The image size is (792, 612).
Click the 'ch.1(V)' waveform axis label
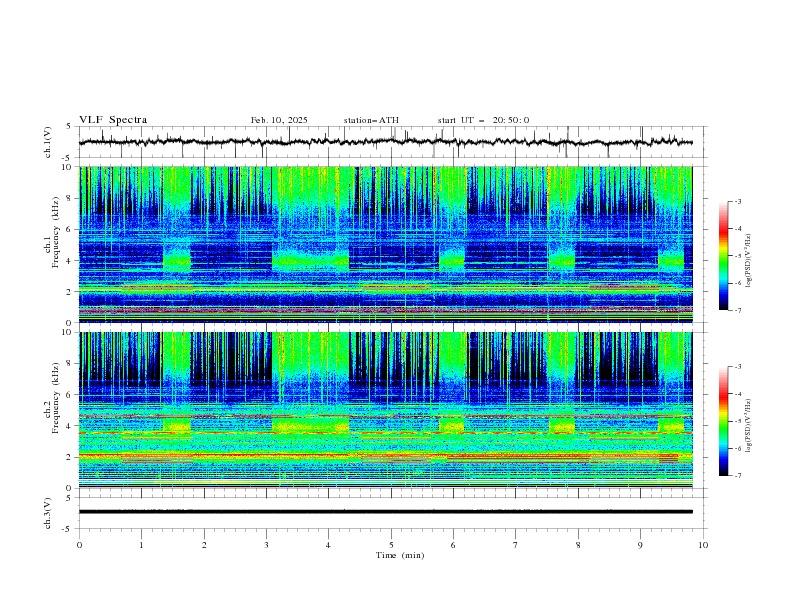(x=48, y=142)
